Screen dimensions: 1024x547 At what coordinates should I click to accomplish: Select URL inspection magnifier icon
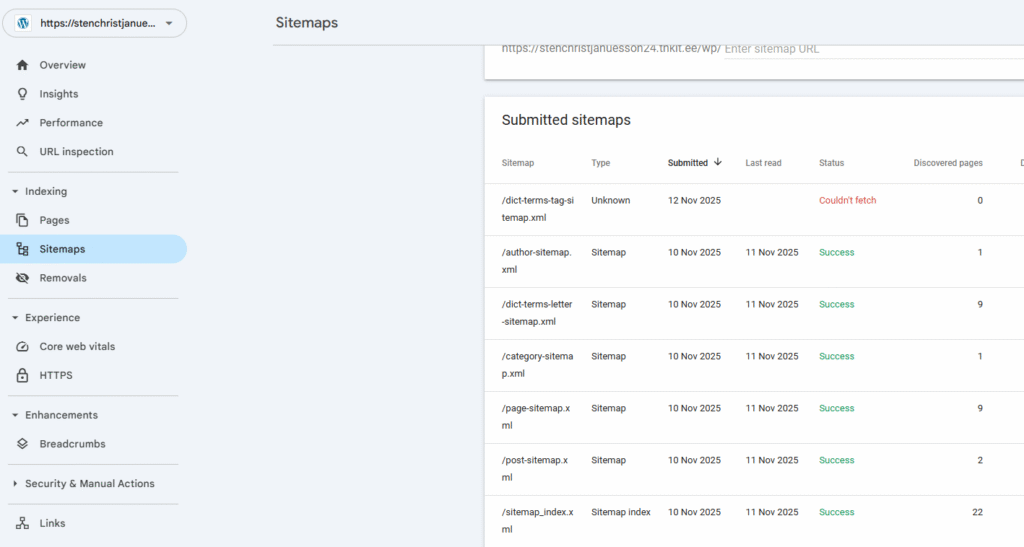(x=22, y=152)
